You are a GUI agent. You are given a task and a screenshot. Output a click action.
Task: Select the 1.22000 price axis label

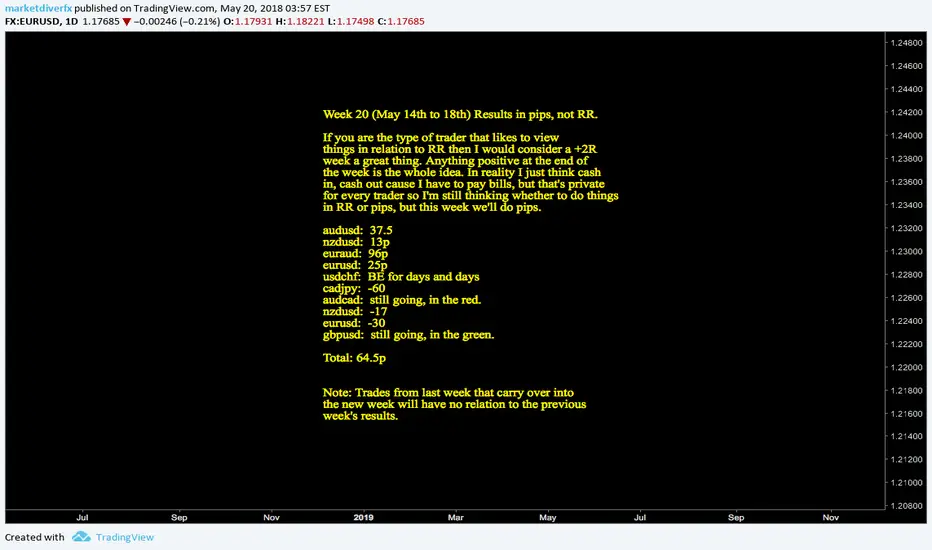click(x=906, y=367)
